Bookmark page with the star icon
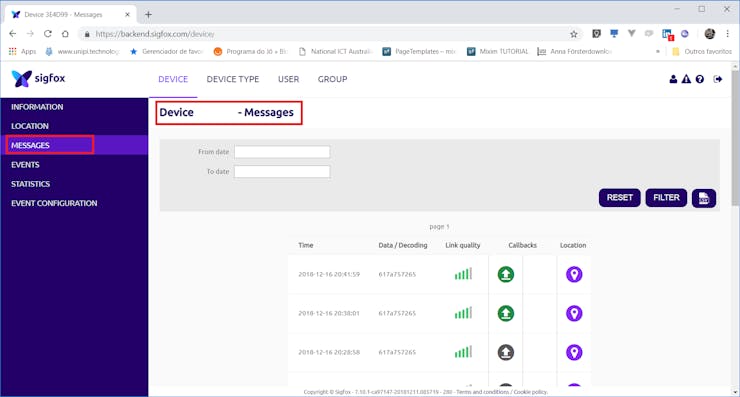 point(573,34)
